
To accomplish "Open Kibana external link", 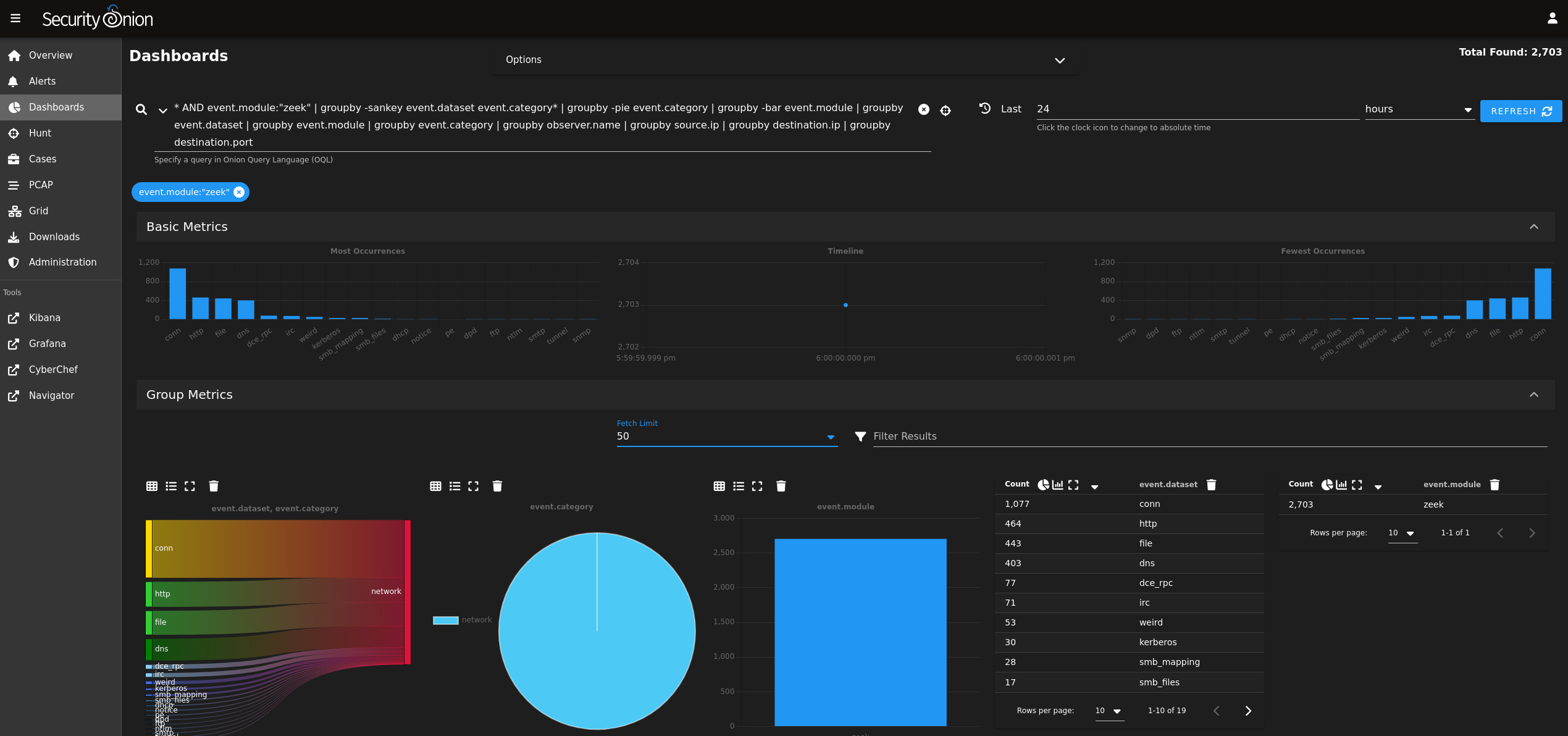I will click(x=44, y=317).
